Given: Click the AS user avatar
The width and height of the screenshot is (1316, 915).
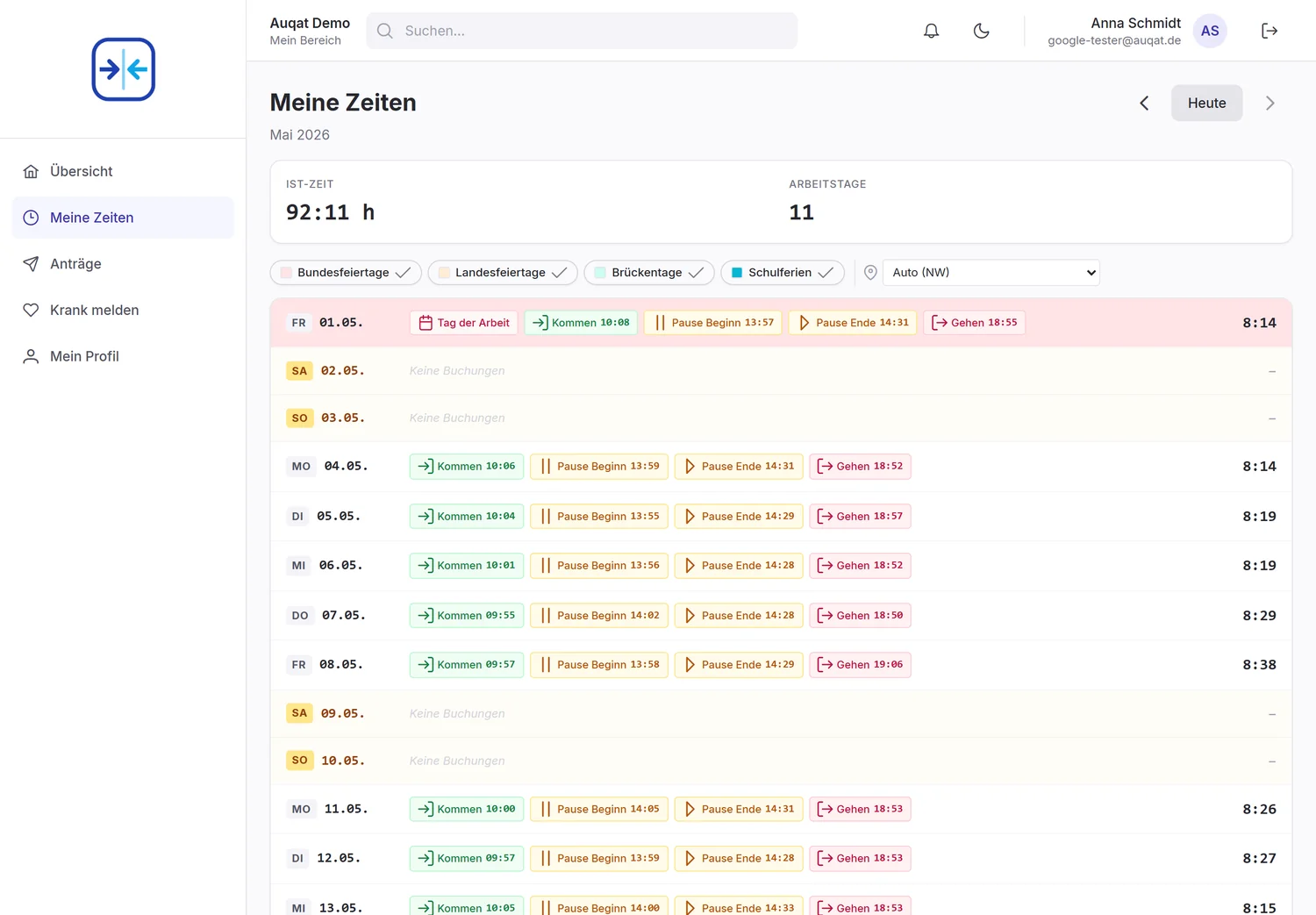Looking at the screenshot, I should (1210, 31).
